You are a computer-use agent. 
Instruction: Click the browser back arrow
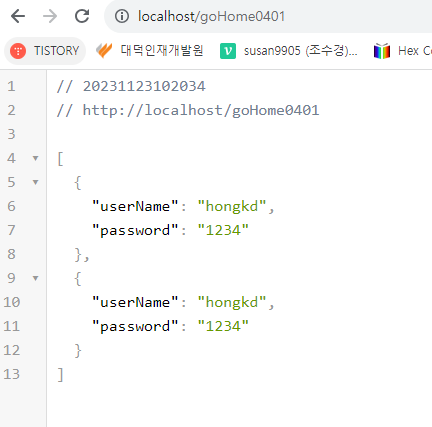coord(18,16)
